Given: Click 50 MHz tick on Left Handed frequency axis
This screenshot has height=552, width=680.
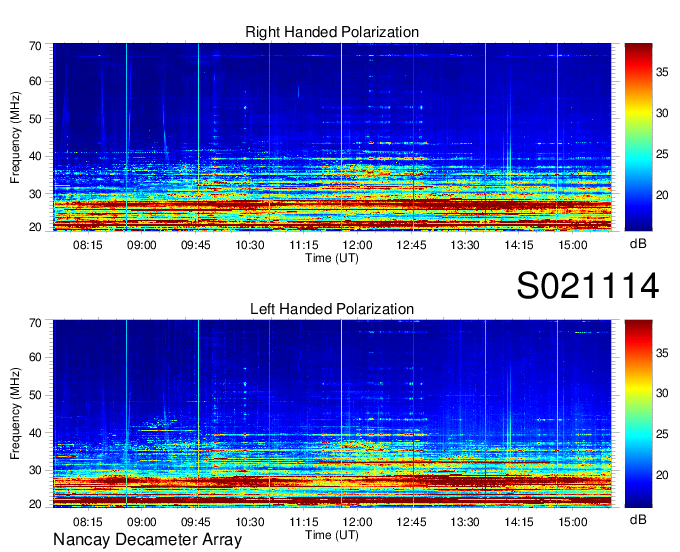Looking at the screenshot, I should [x=35, y=395].
